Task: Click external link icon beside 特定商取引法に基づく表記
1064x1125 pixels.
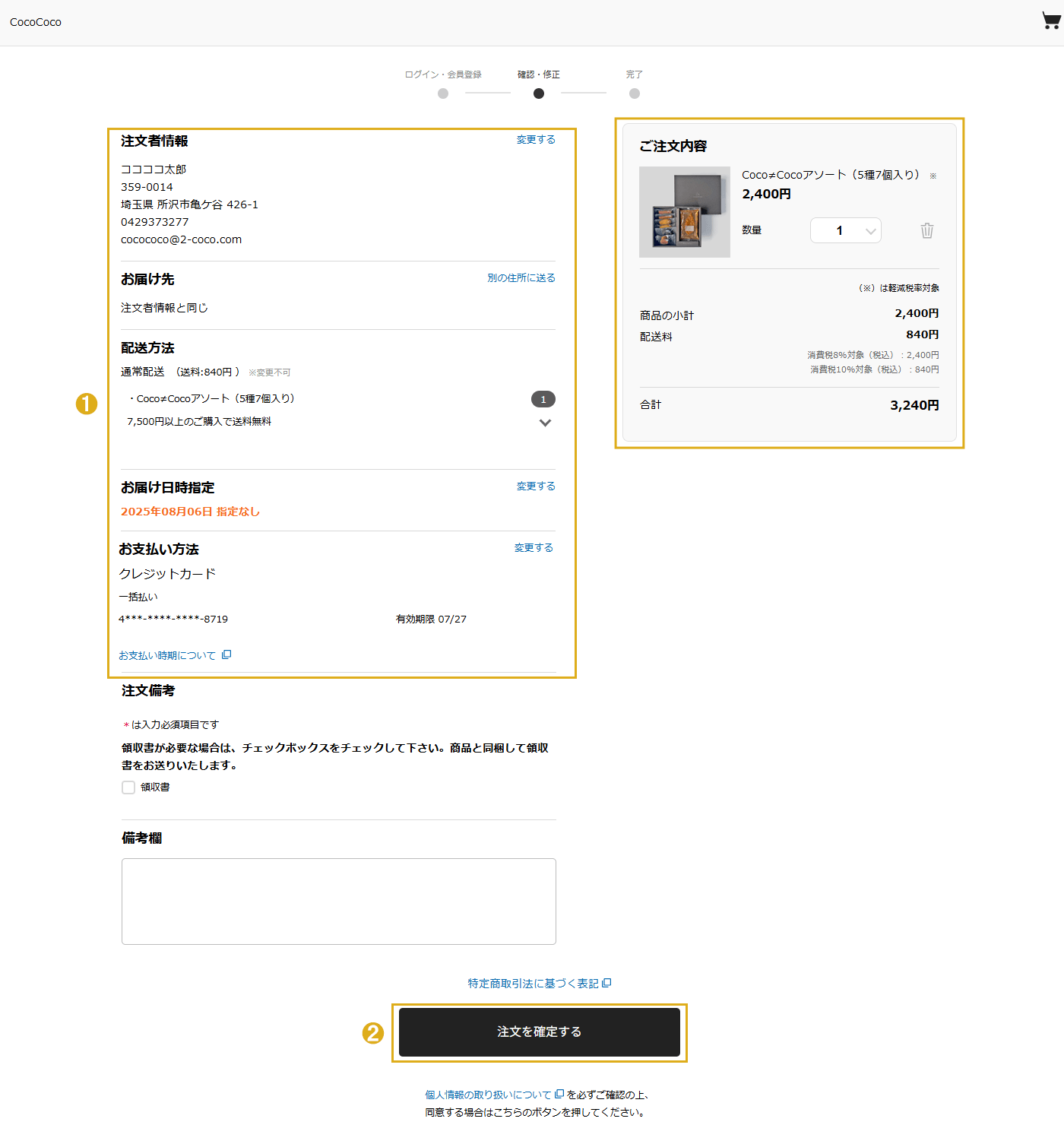Action: click(x=606, y=983)
